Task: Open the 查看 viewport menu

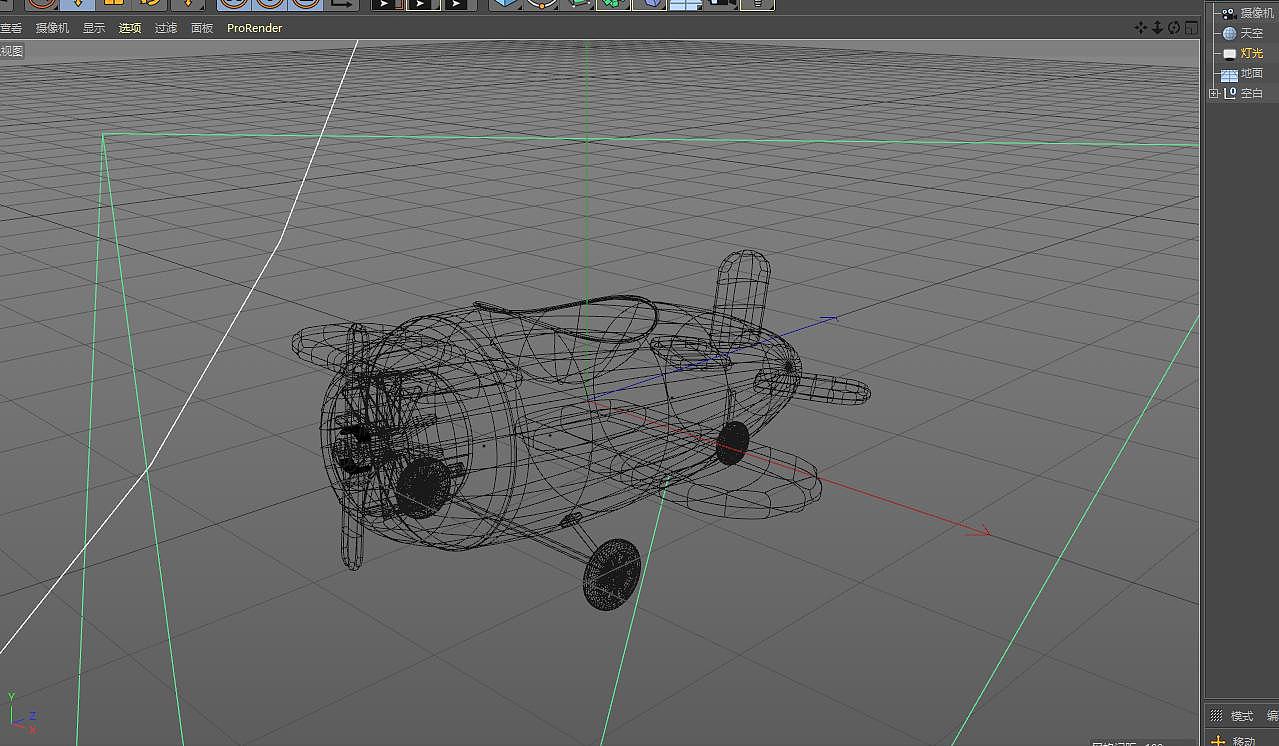Action: click(11, 28)
